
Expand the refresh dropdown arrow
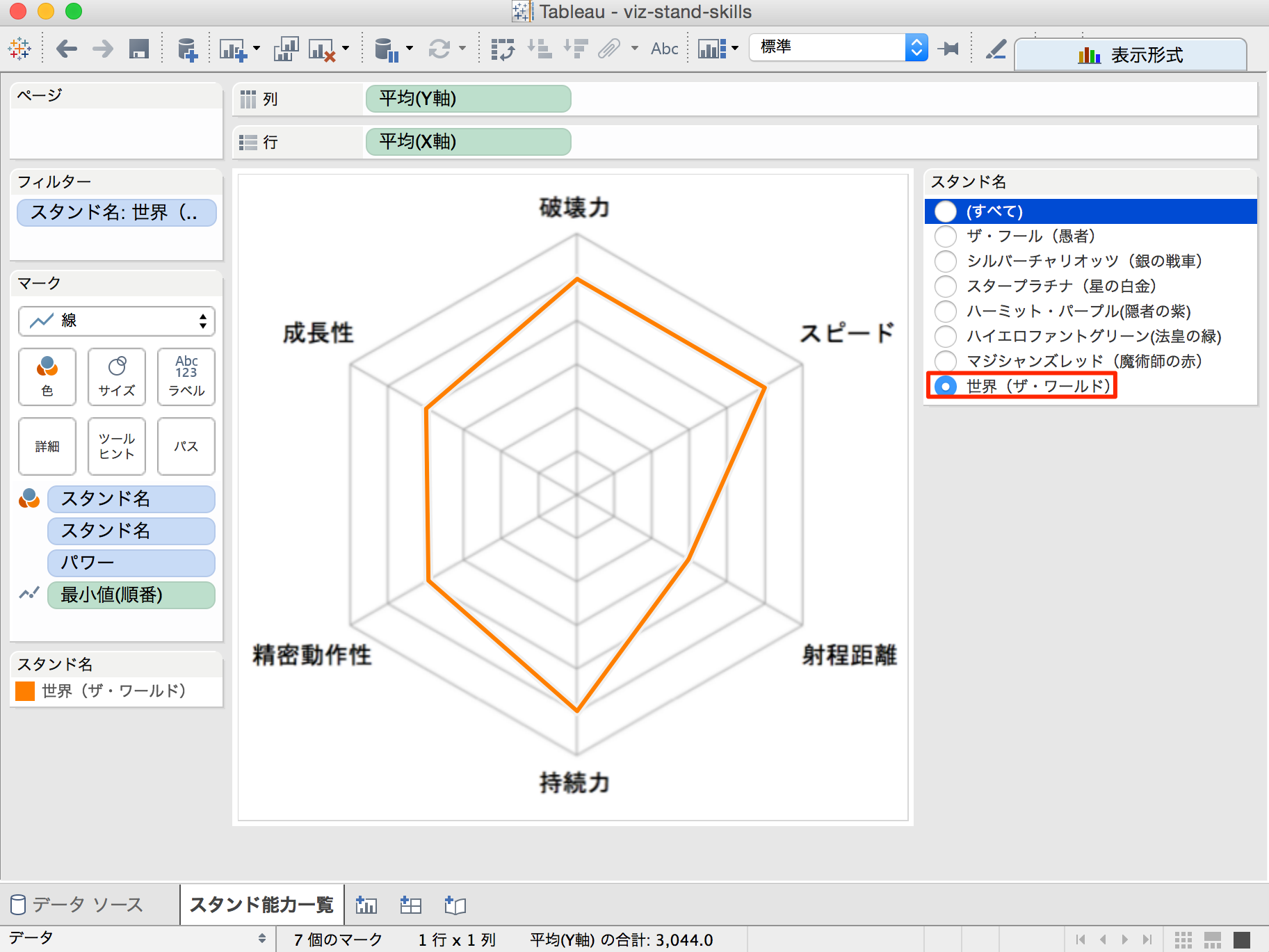462,49
